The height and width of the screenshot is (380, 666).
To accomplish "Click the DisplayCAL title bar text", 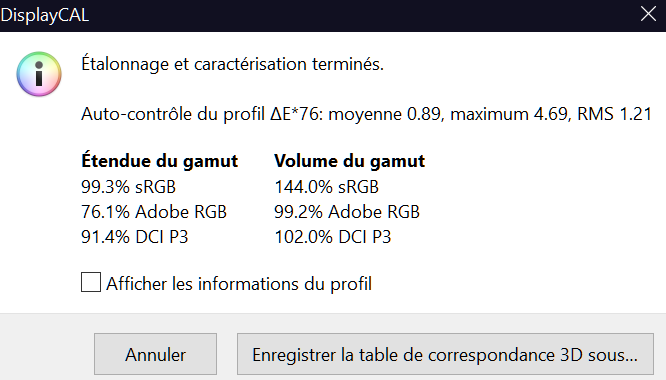I will pyautogui.click(x=45, y=15).
